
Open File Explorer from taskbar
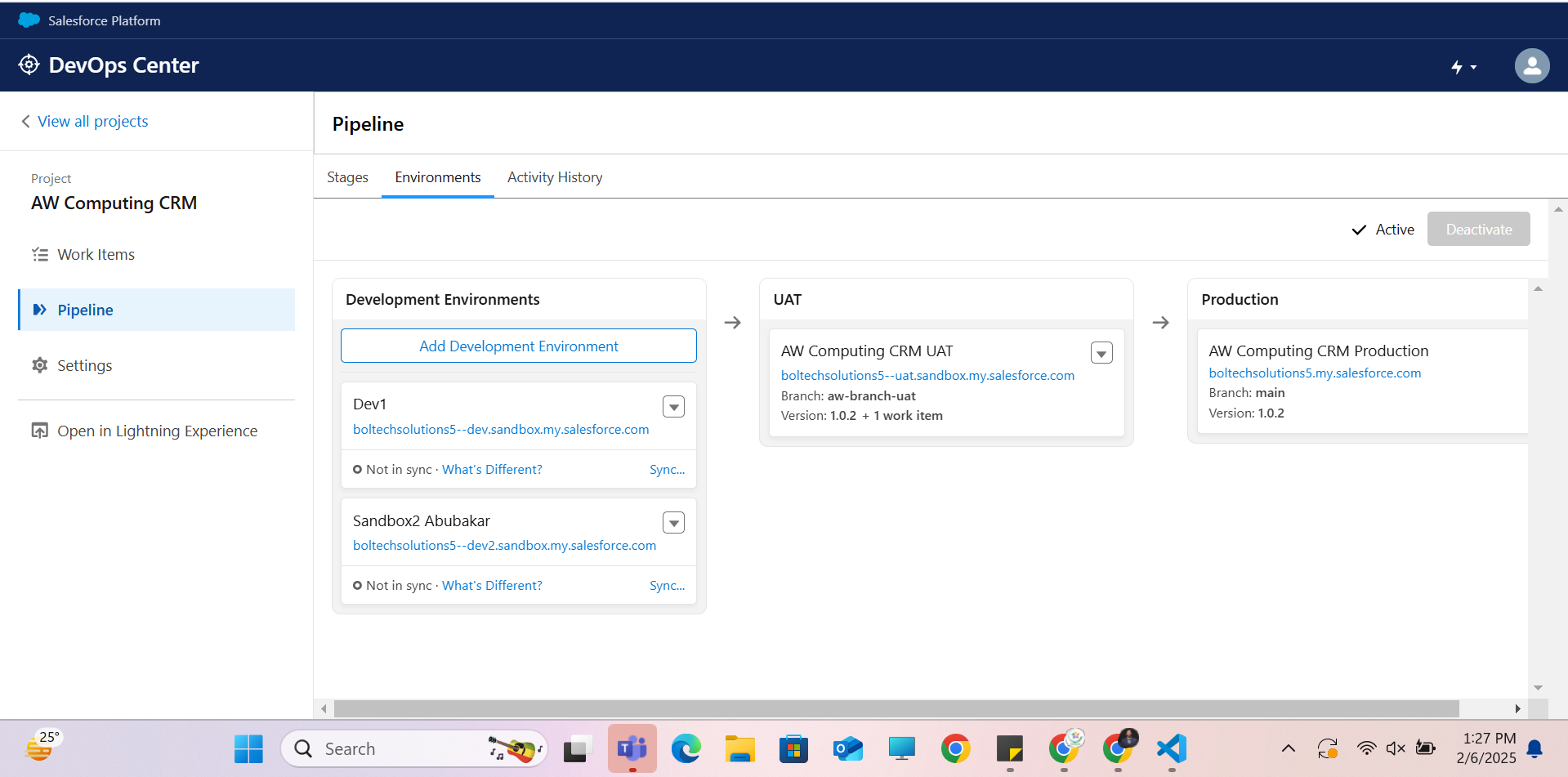pyautogui.click(x=739, y=748)
